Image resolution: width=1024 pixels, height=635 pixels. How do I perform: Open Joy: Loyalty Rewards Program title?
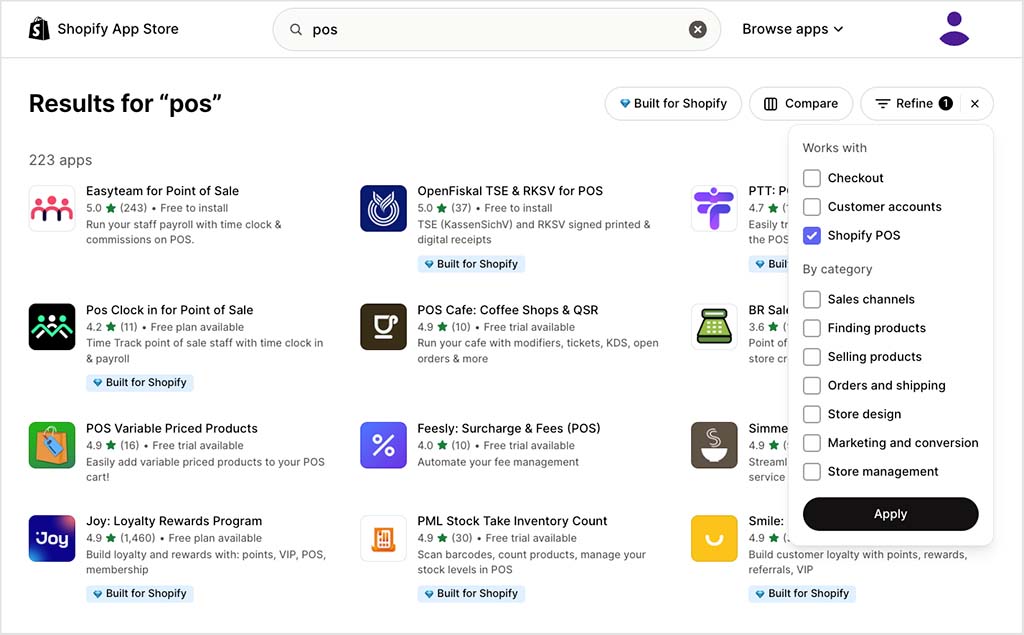[x=174, y=521]
